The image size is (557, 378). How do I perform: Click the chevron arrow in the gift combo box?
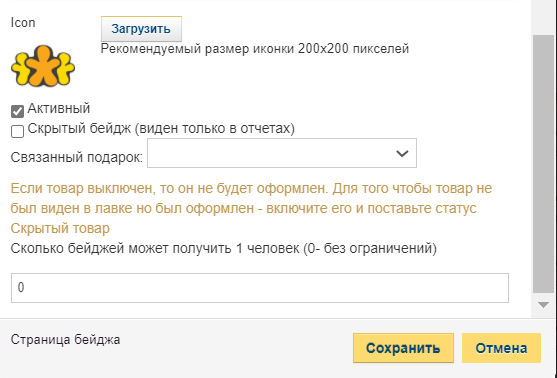[402, 153]
